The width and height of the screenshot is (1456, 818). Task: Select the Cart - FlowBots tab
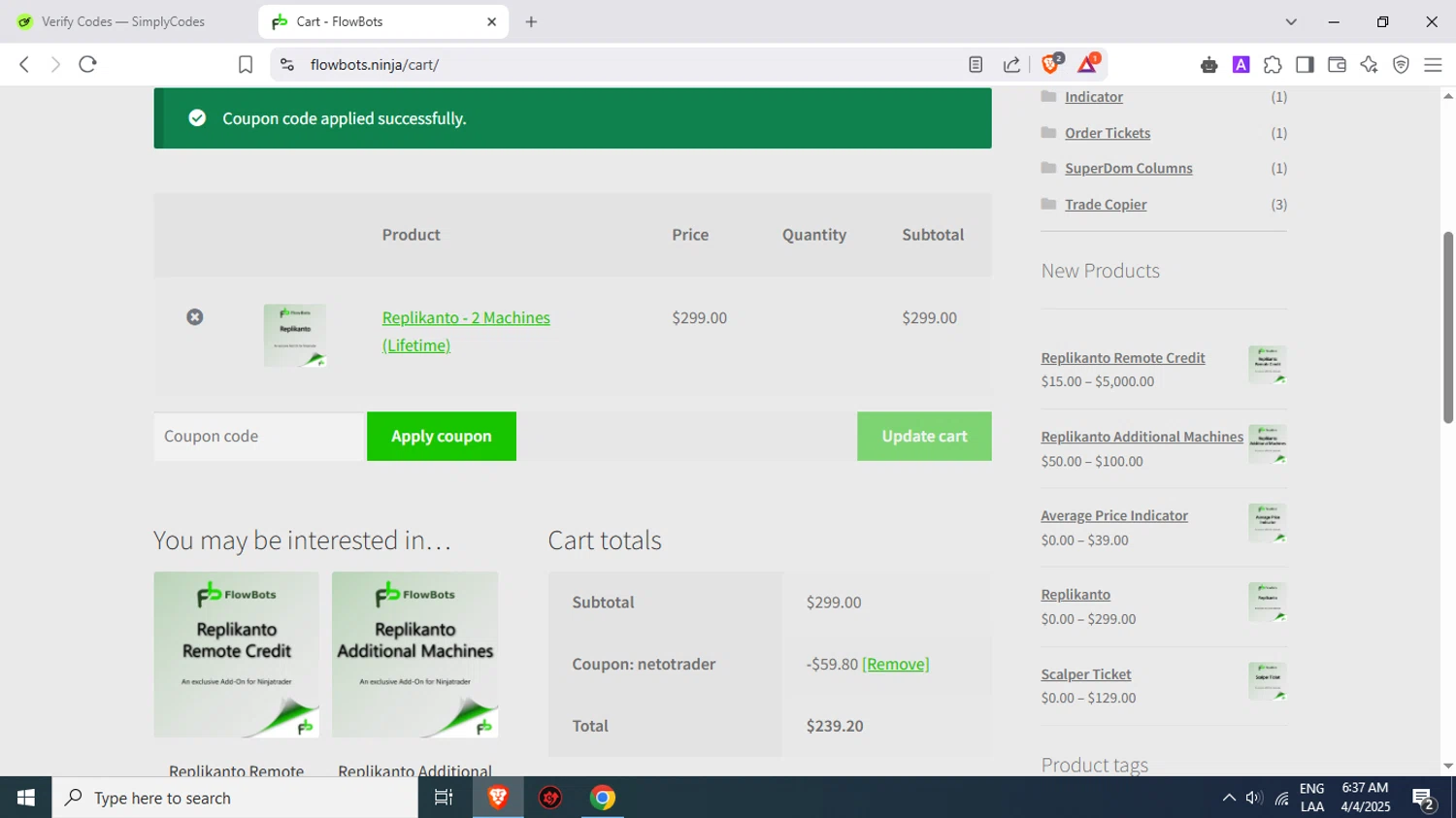click(384, 21)
